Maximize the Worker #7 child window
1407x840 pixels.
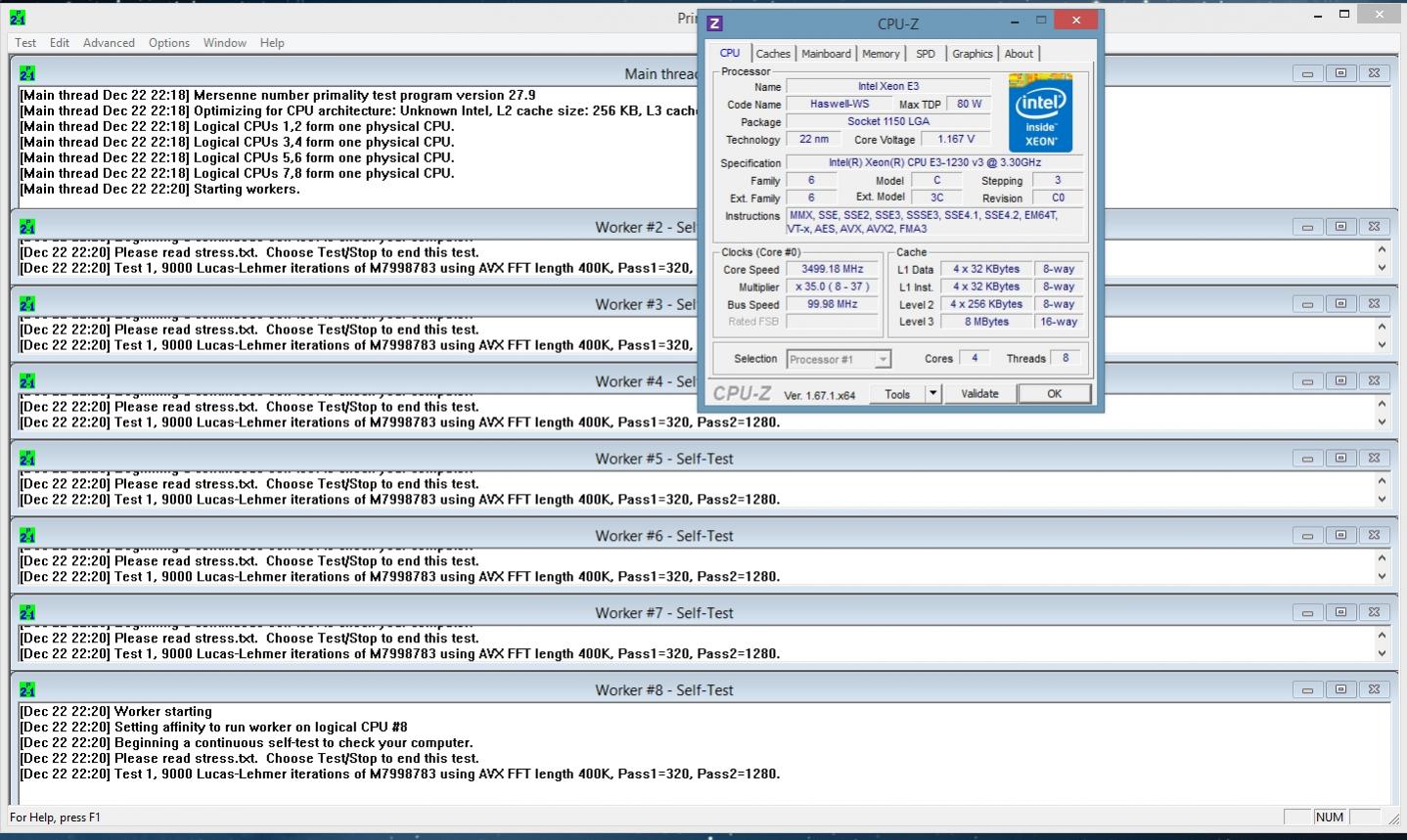click(1340, 613)
